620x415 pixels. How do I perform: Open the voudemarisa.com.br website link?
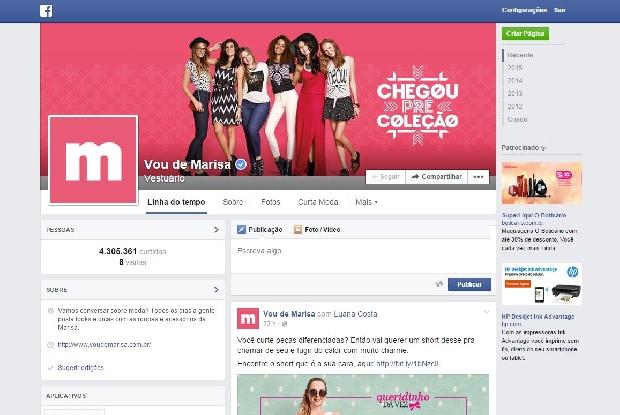(x=104, y=345)
